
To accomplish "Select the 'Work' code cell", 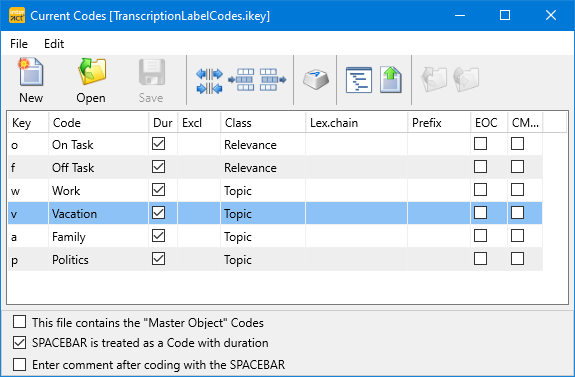I will pos(99,190).
